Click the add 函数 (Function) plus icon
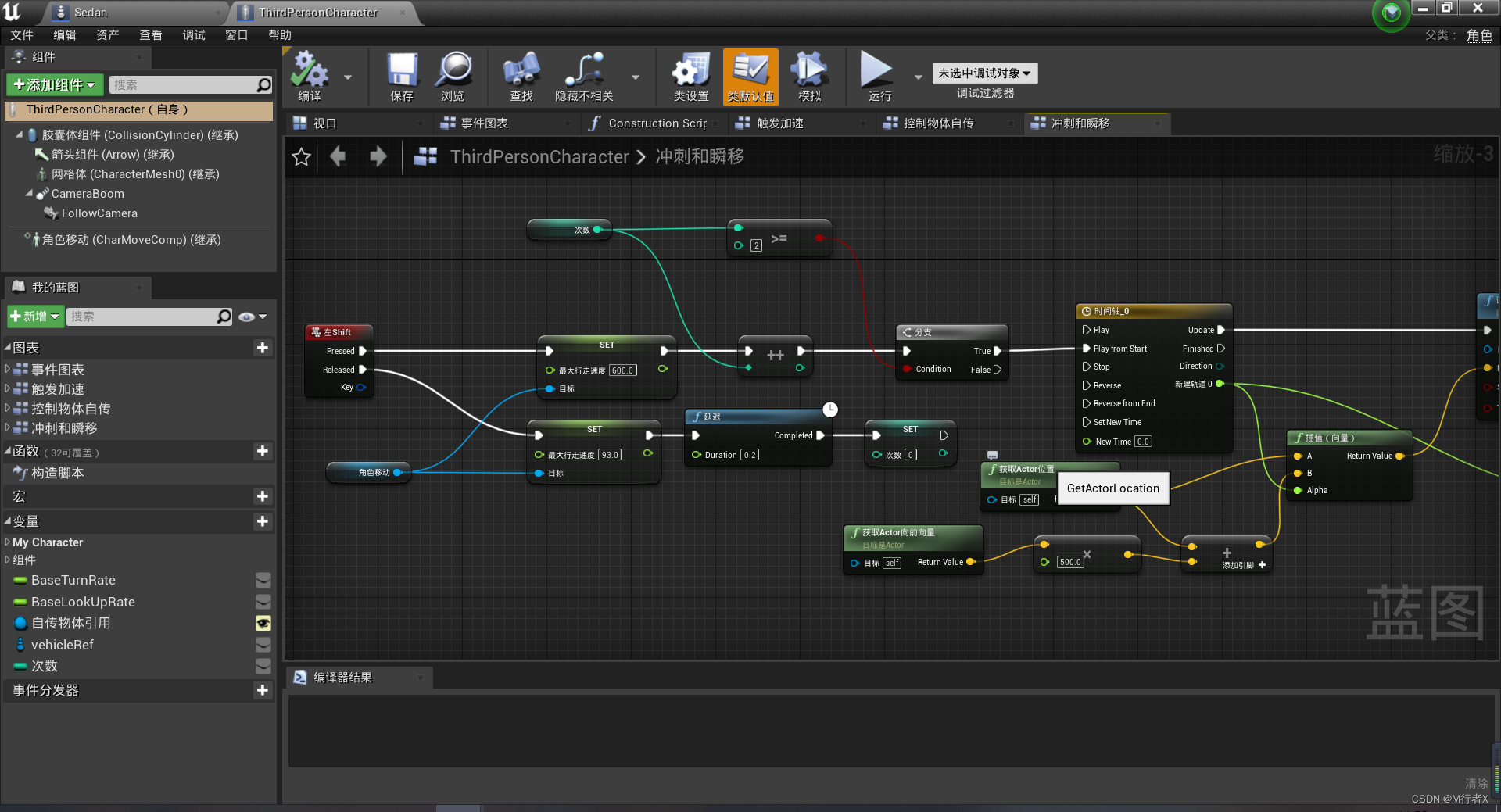The height and width of the screenshot is (812, 1501). [263, 451]
